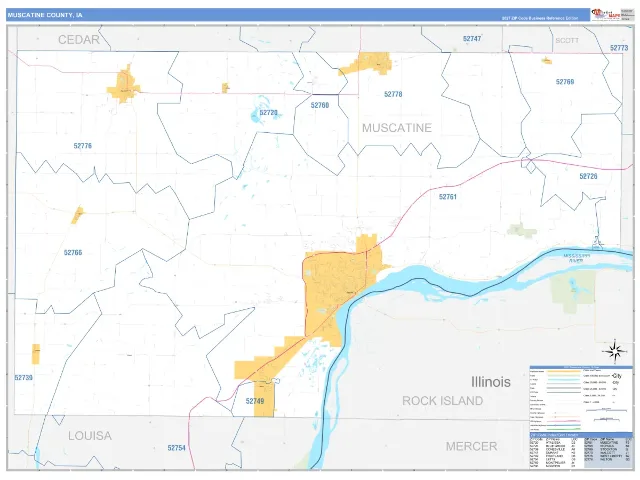Click the compass rose on the map
The height and width of the screenshot is (480, 640).
[614, 351]
